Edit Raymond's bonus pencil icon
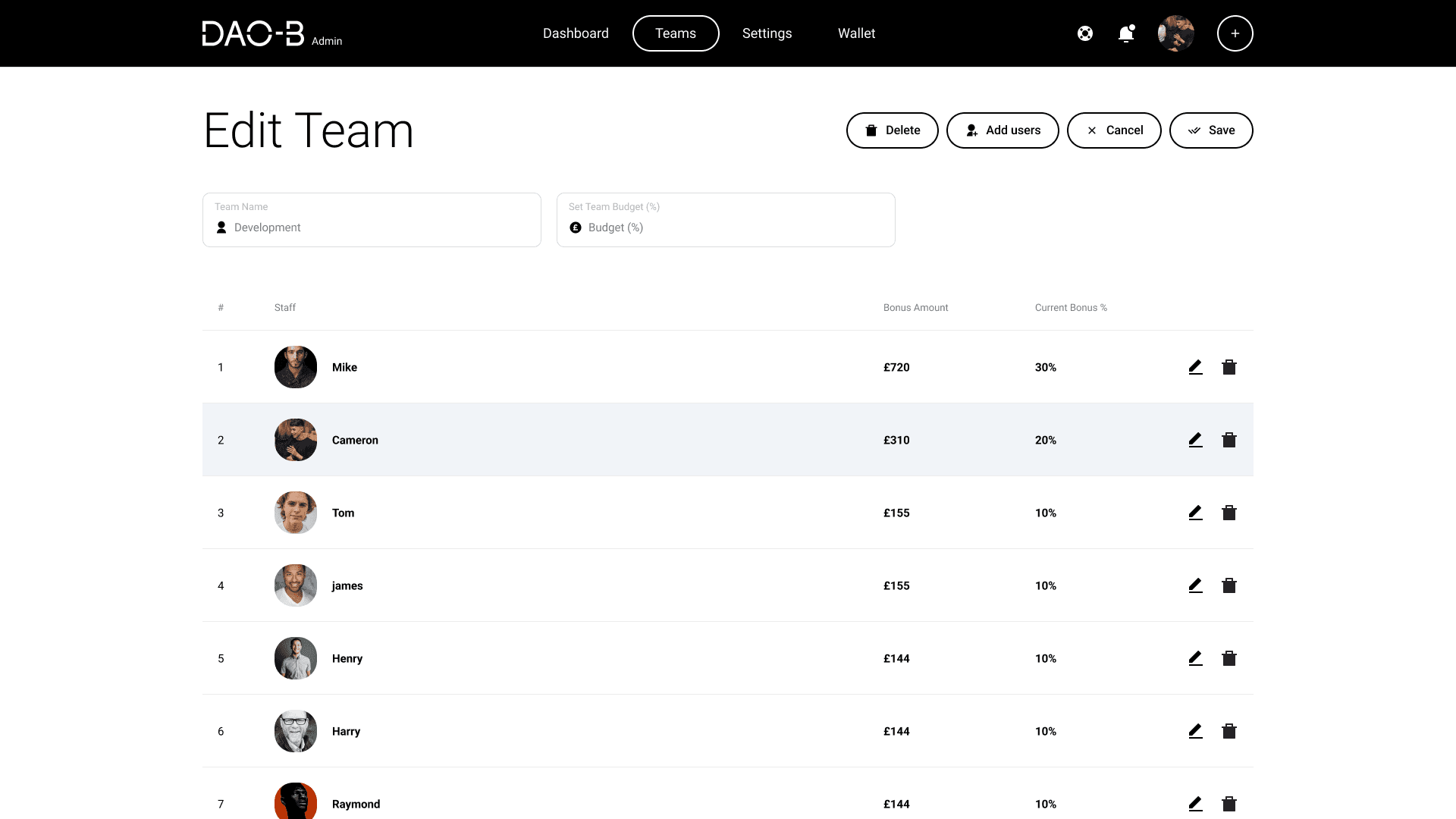Image resolution: width=1456 pixels, height=819 pixels. click(1196, 804)
